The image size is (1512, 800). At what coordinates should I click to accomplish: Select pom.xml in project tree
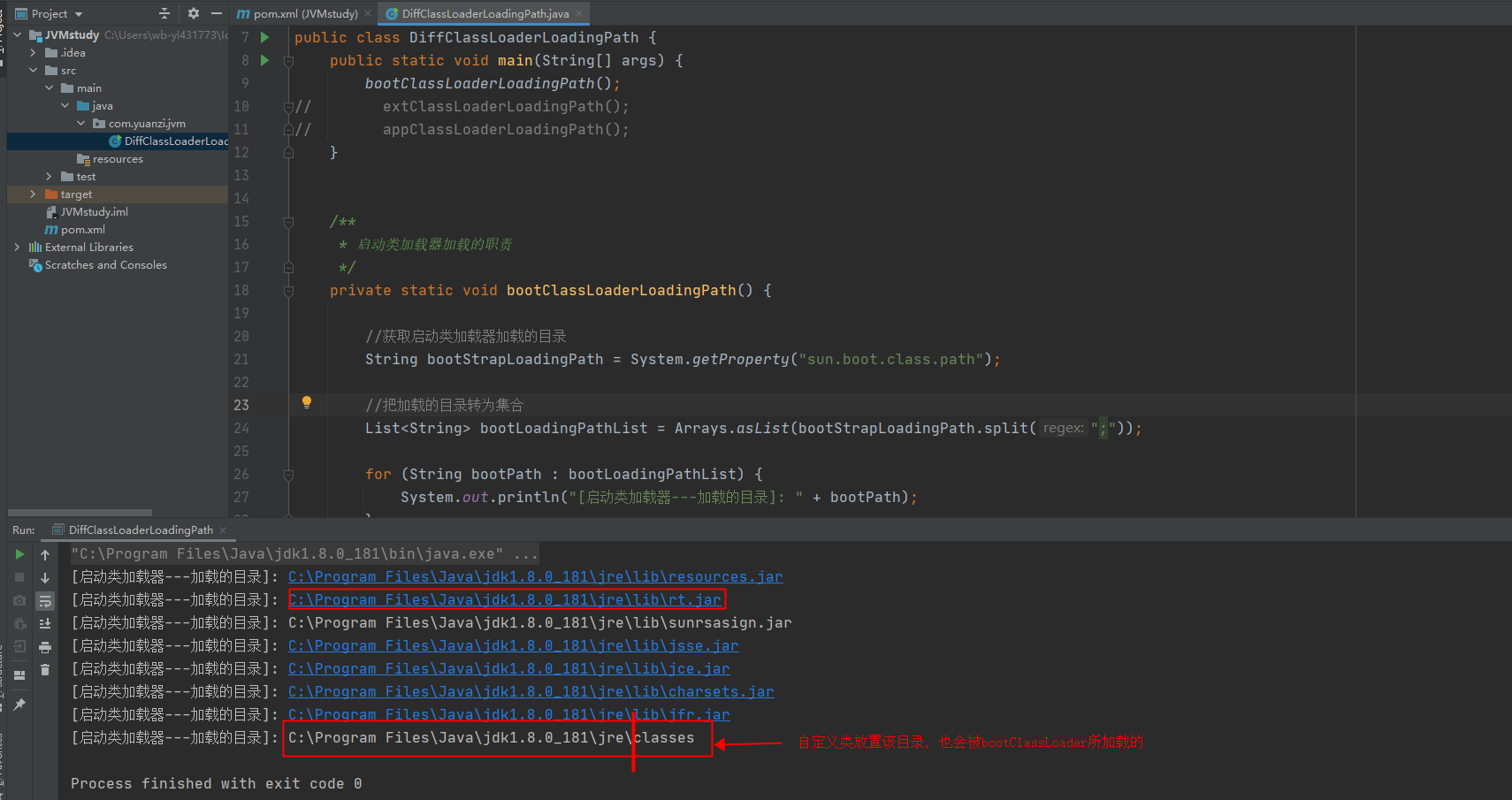[x=75, y=230]
